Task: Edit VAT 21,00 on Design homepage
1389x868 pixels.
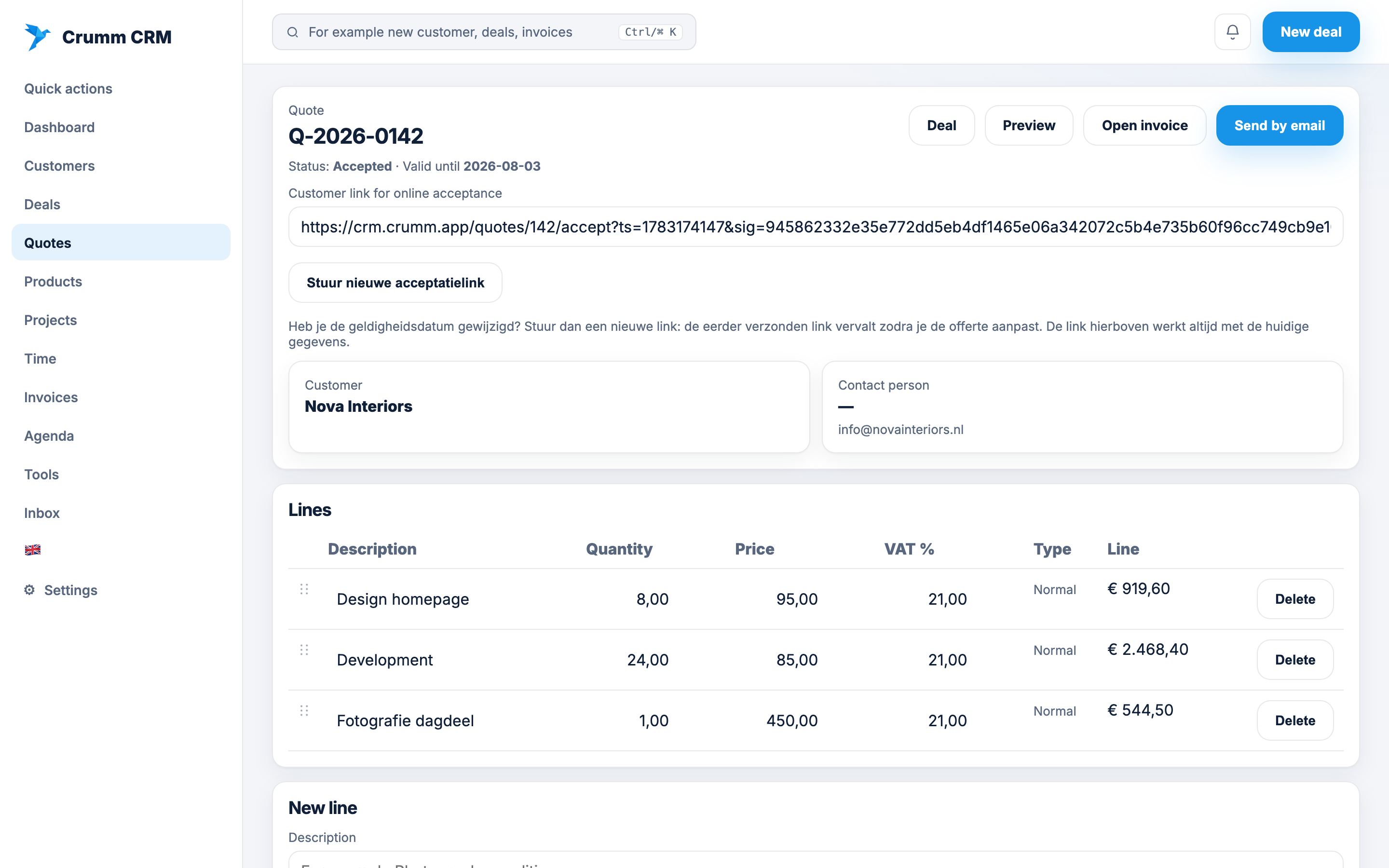Action: pos(930,599)
